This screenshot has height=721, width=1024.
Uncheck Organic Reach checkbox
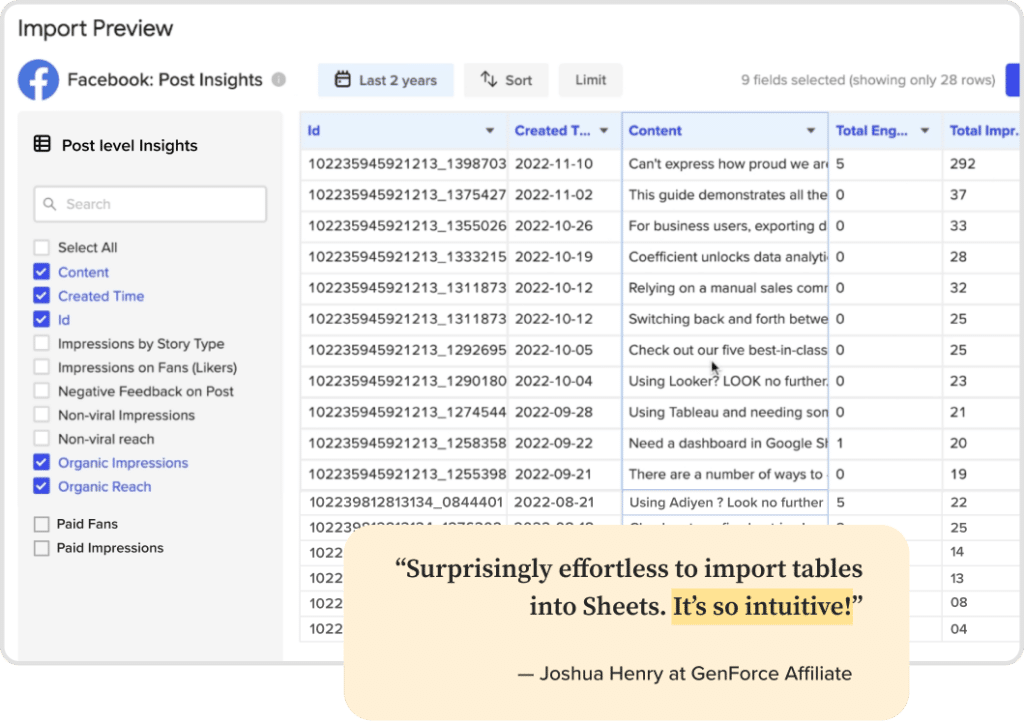pos(41,487)
